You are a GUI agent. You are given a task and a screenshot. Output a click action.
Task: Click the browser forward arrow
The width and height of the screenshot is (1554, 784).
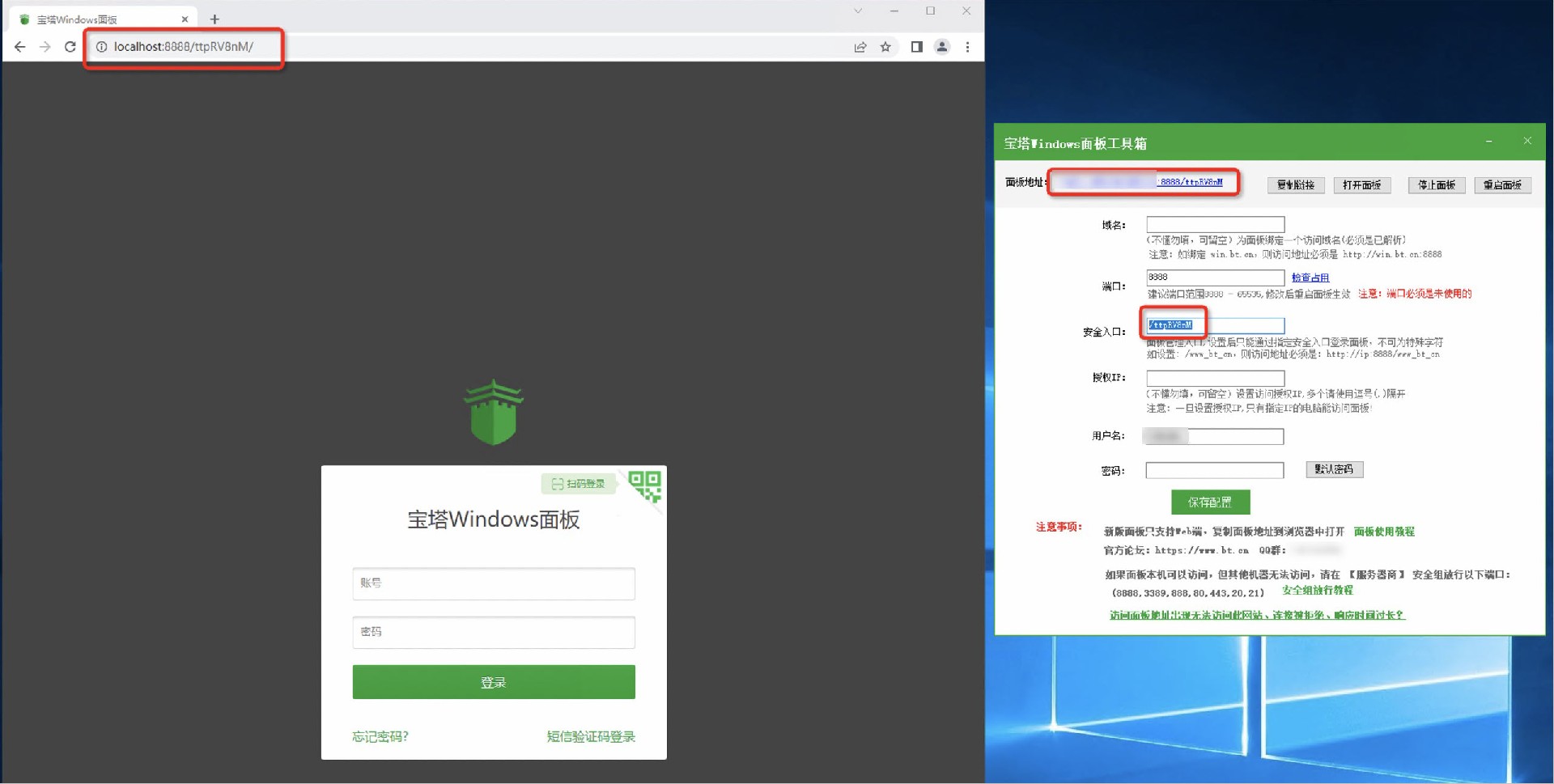[x=45, y=47]
